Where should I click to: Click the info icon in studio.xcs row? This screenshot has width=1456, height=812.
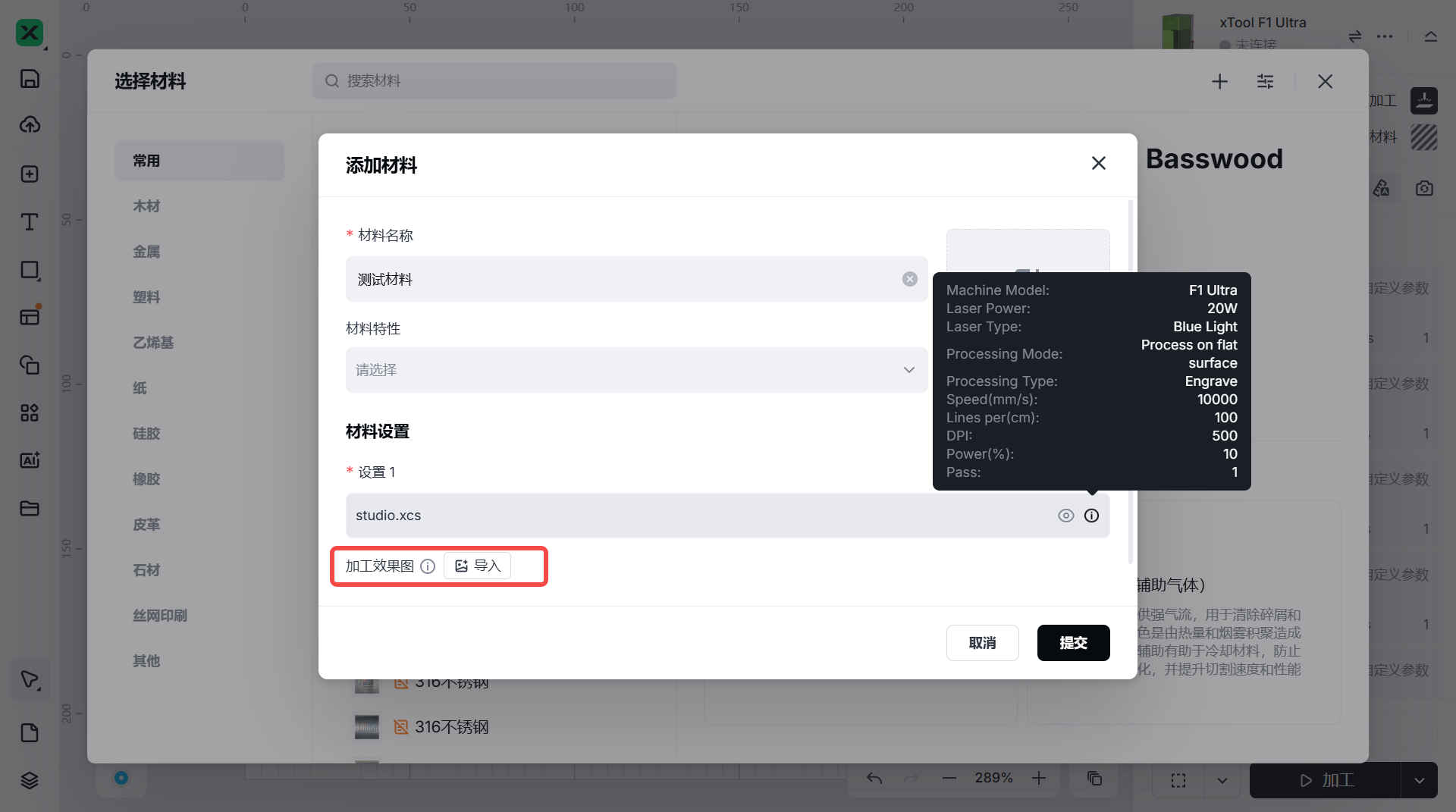[1091, 516]
